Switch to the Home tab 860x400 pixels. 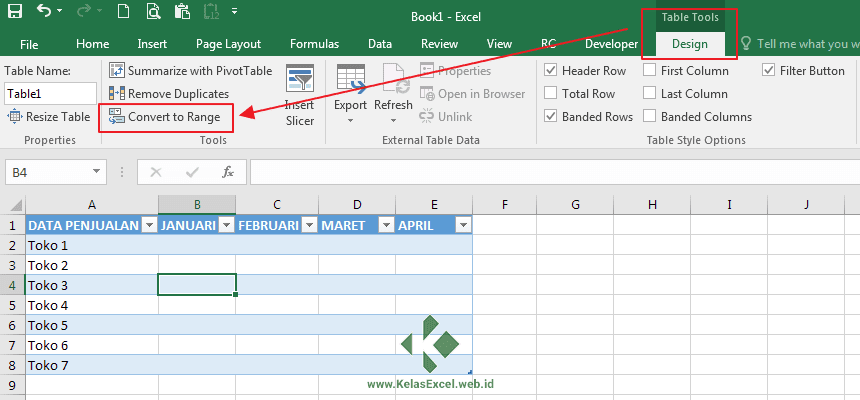point(92,44)
